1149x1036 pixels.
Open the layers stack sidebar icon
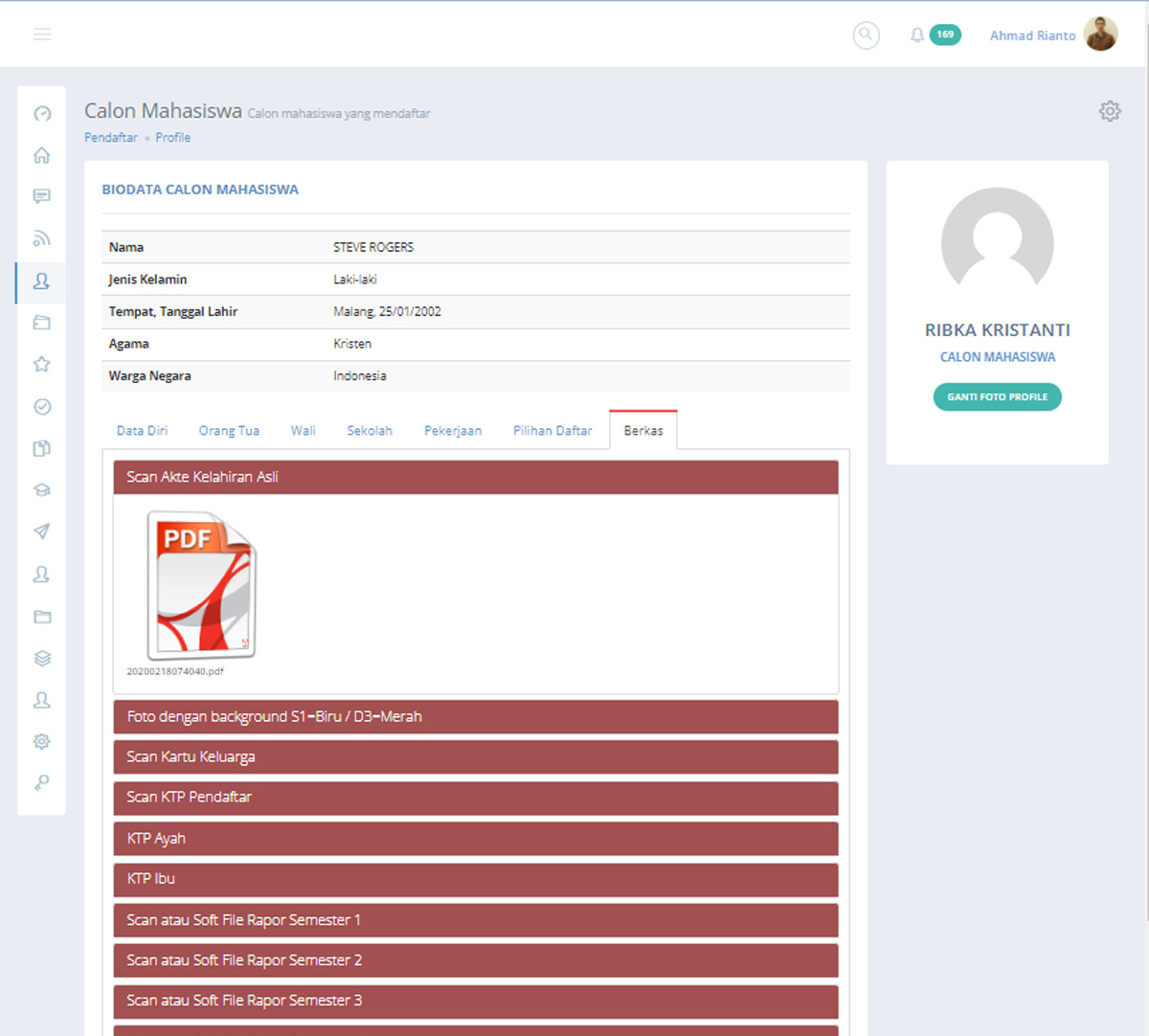42,658
